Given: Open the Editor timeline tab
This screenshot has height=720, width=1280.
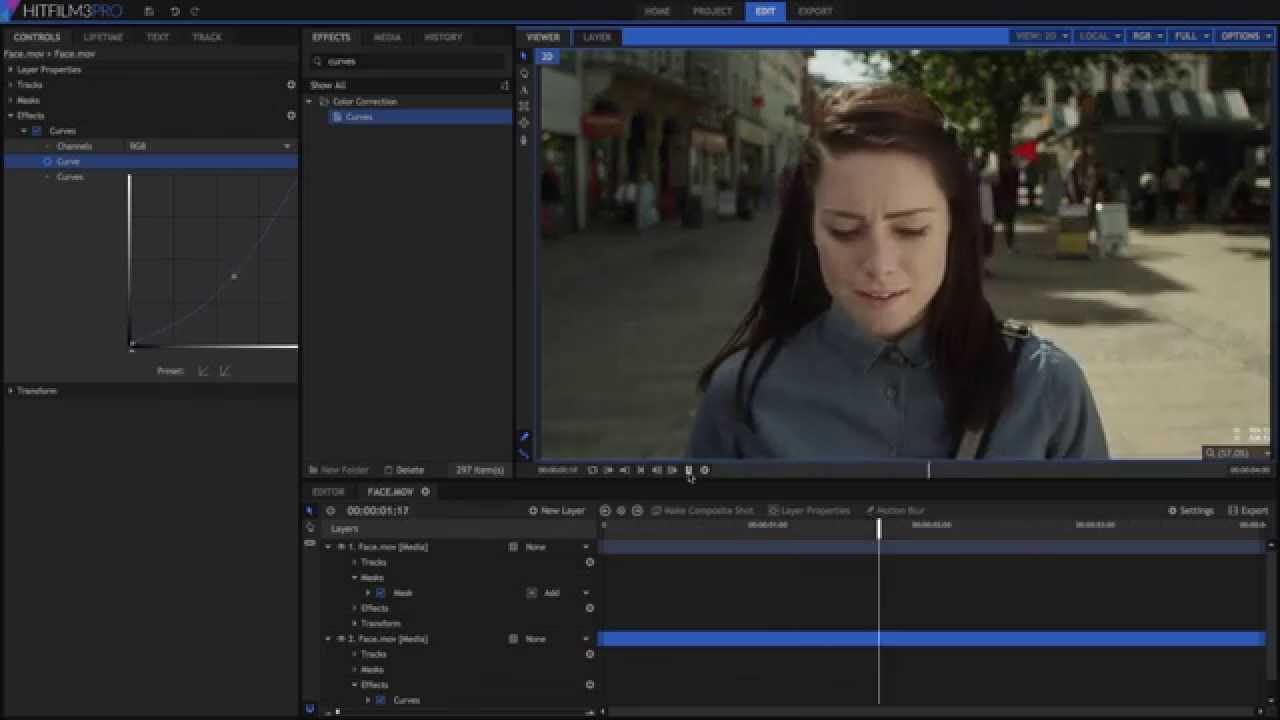Looking at the screenshot, I should 328,492.
